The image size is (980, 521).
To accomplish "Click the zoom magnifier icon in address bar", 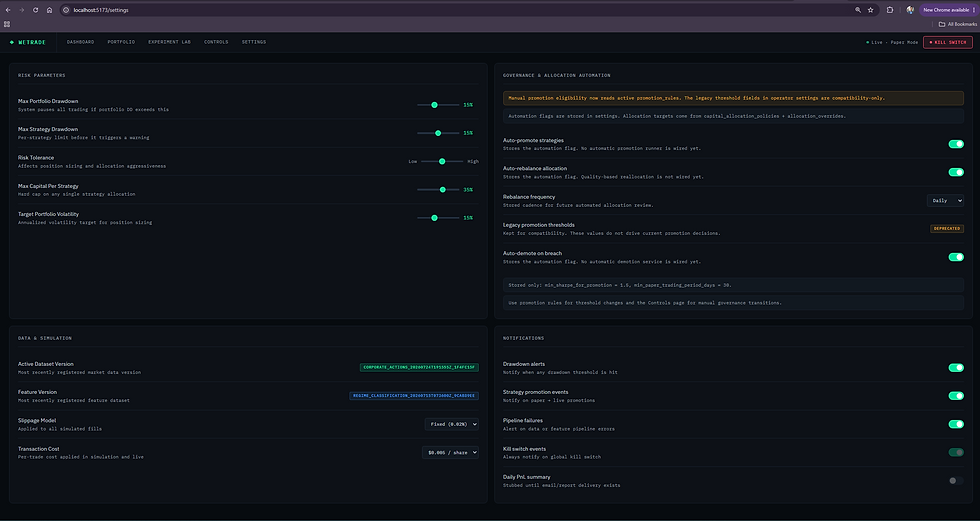I will point(858,10).
